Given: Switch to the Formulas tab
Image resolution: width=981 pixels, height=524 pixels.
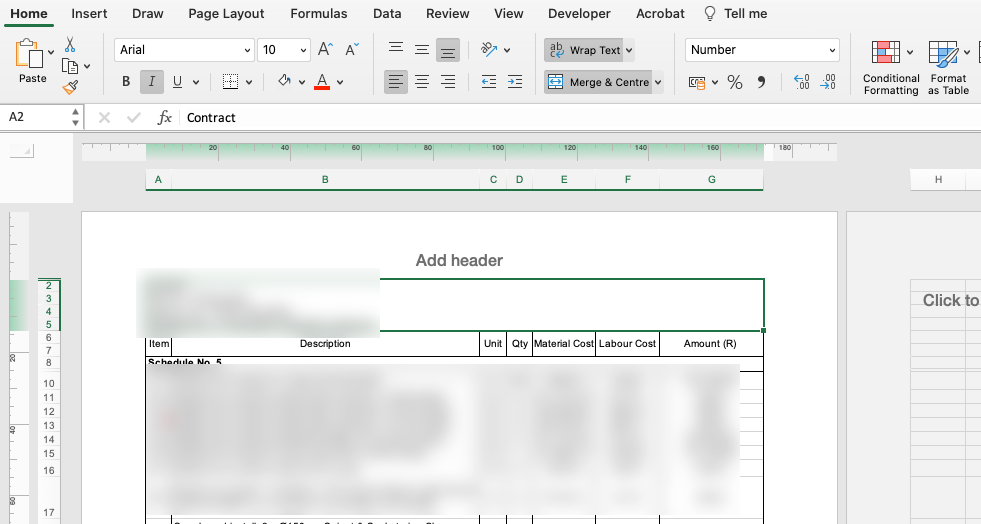Looking at the screenshot, I should (318, 14).
